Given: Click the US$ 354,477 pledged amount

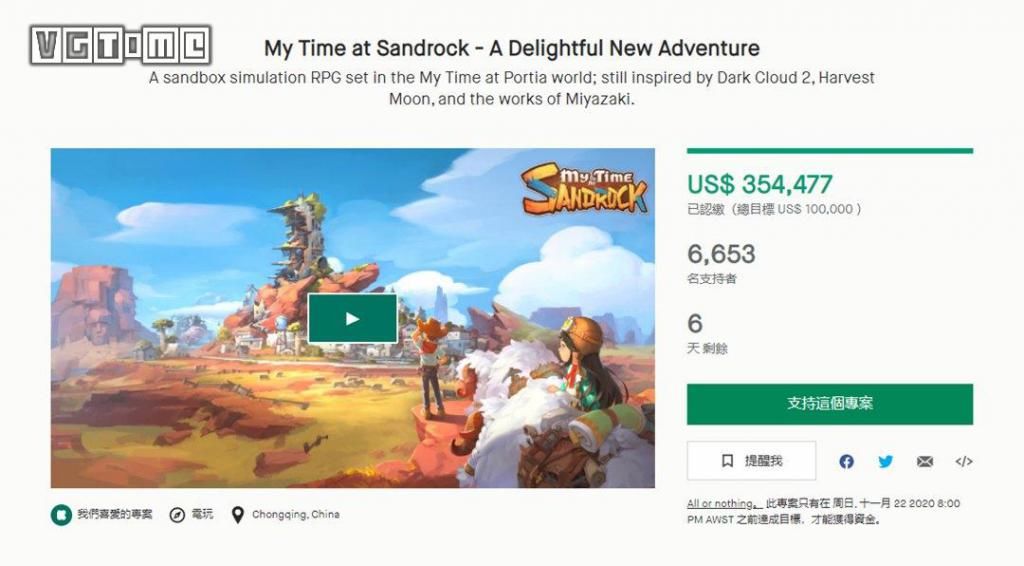Looking at the screenshot, I should pyautogui.click(x=760, y=185).
